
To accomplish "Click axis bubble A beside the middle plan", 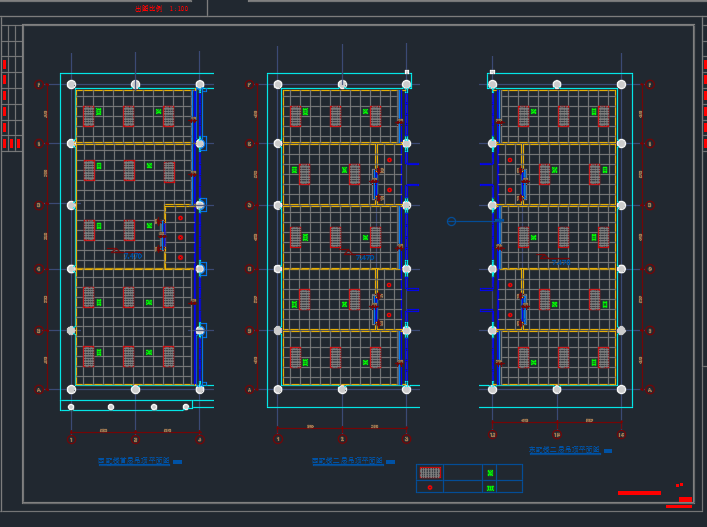I will 249,390.
